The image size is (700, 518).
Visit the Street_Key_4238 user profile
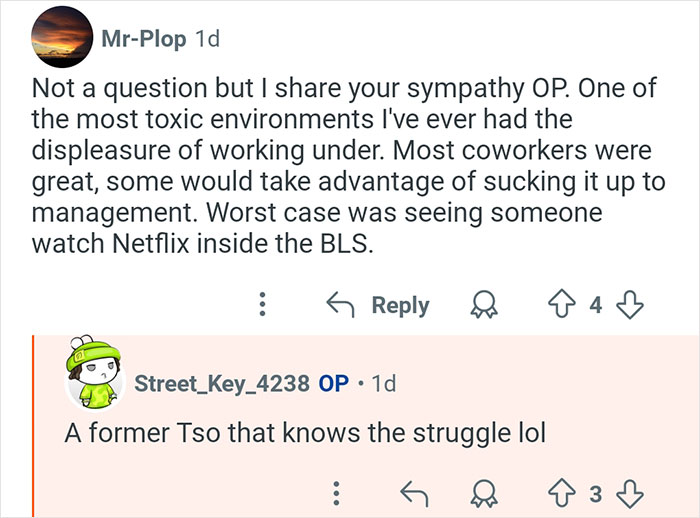(x=220, y=383)
